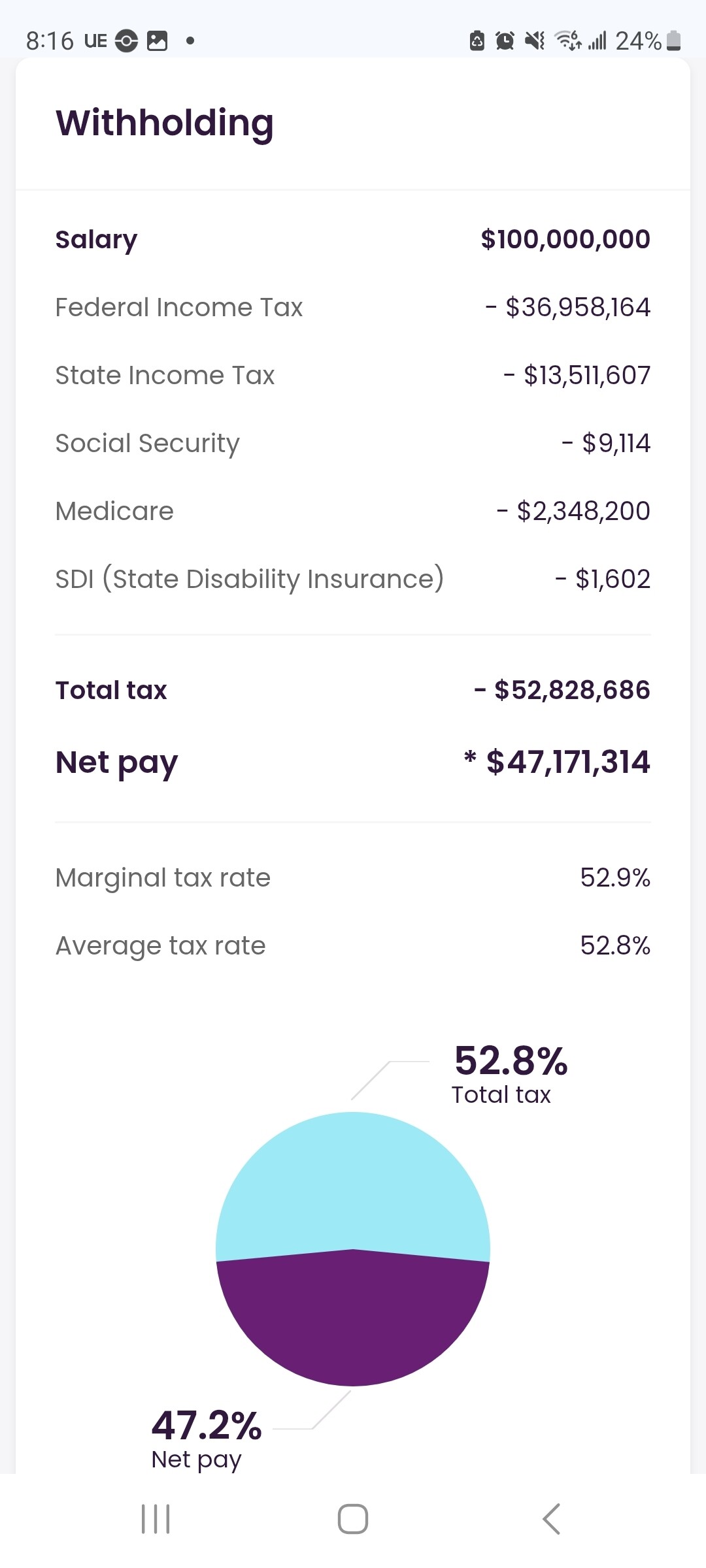The height and width of the screenshot is (1568, 706).
Task: Tap the muted sound status icon
Action: pyautogui.click(x=535, y=41)
